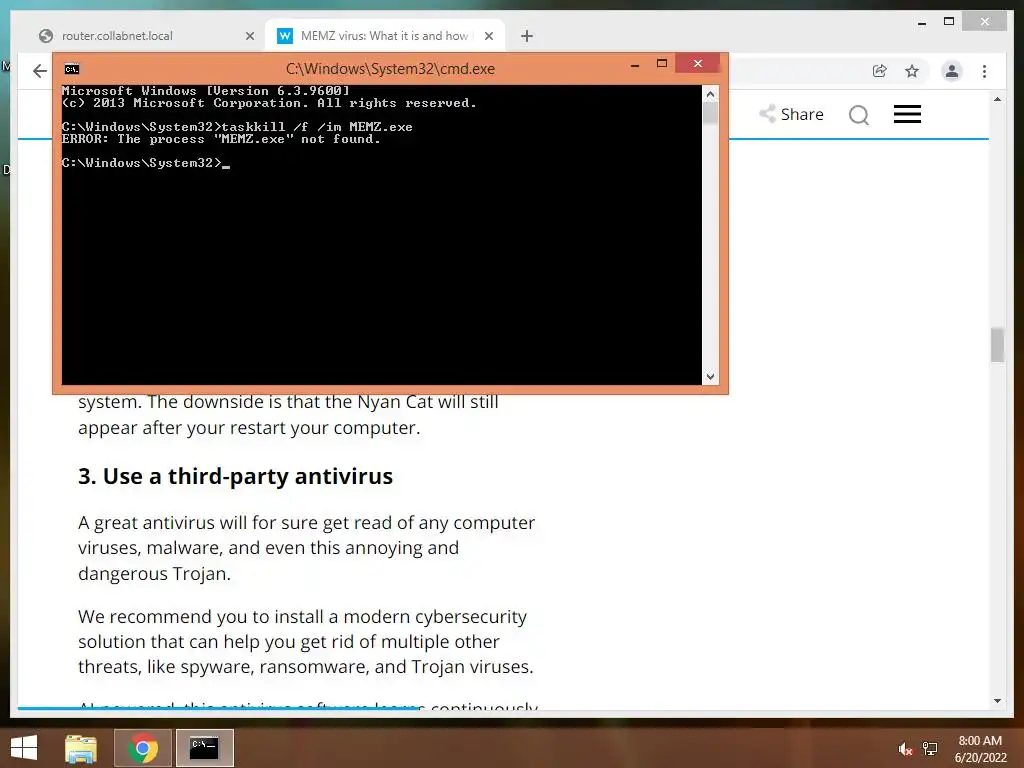Click cmd scrollbar down arrow

coord(711,377)
